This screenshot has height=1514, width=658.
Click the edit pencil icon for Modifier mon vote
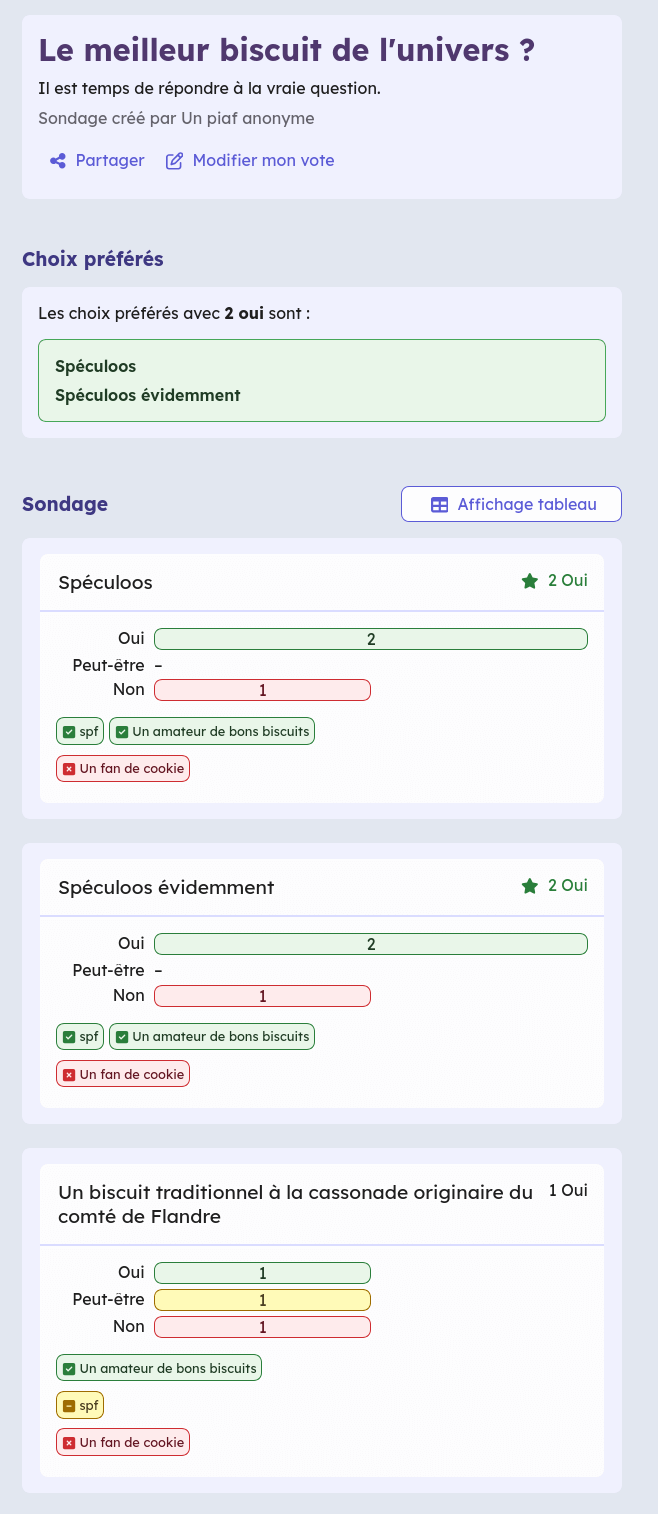pos(175,161)
